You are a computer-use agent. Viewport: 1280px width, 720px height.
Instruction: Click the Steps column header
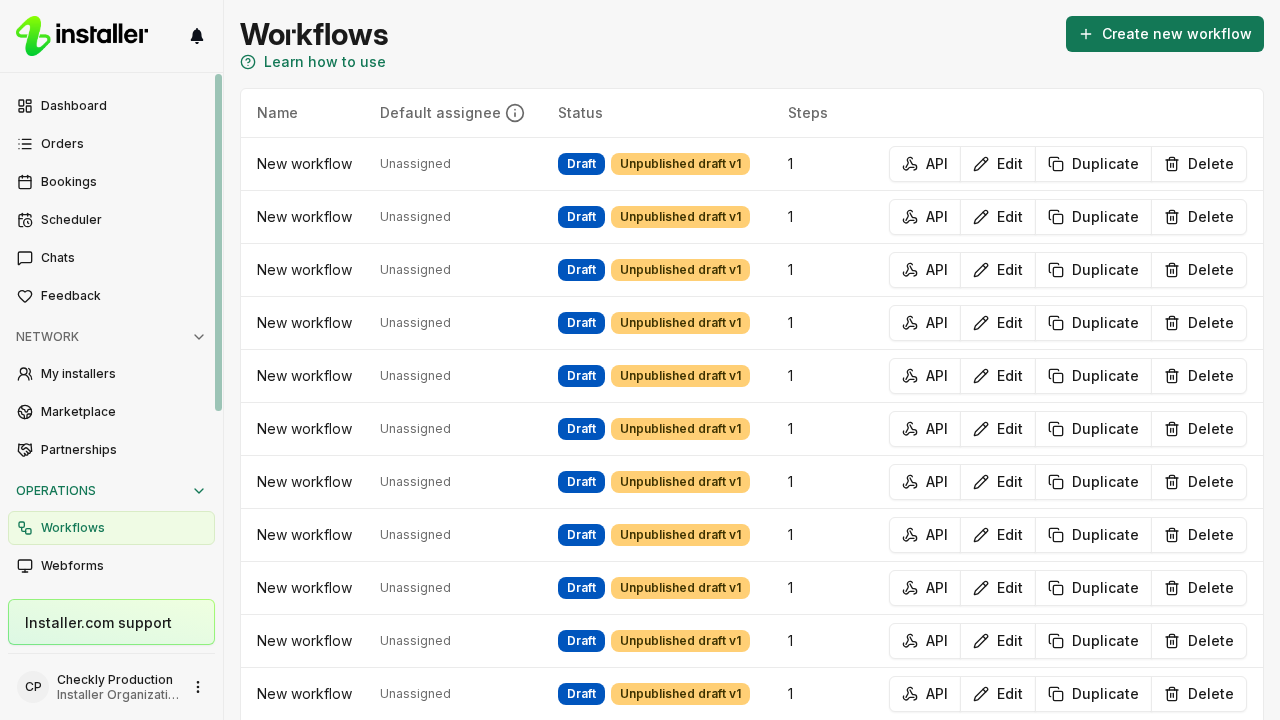click(x=808, y=113)
